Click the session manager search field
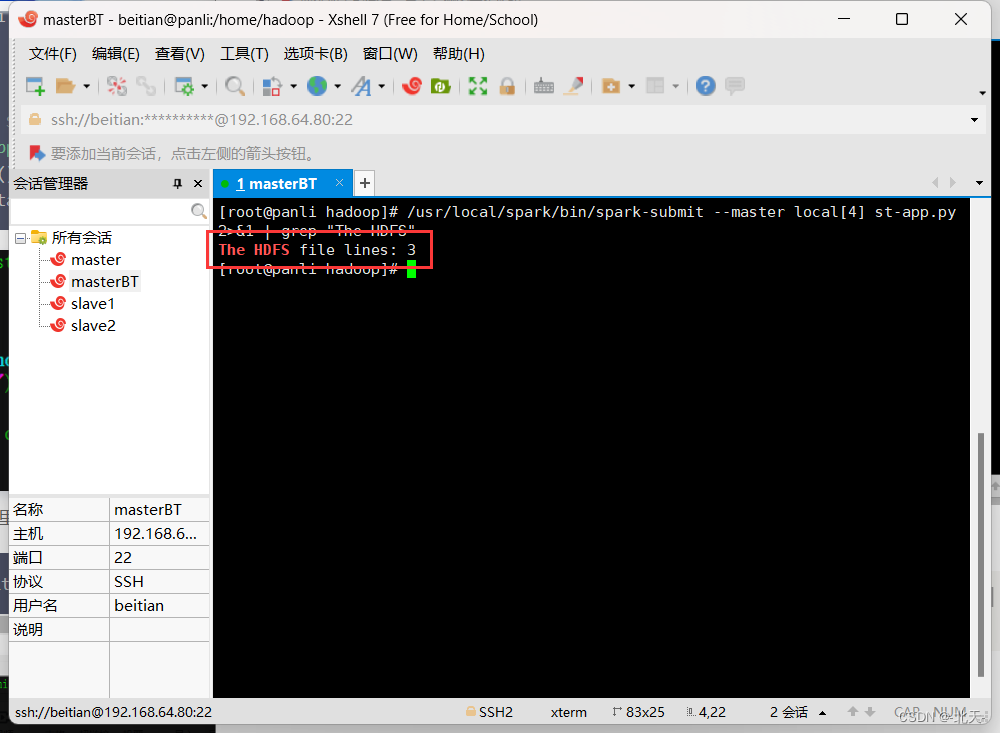 [101, 211]
